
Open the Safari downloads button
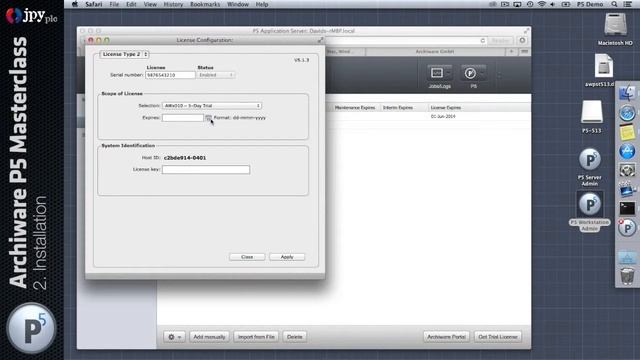[x=522, y=40]
